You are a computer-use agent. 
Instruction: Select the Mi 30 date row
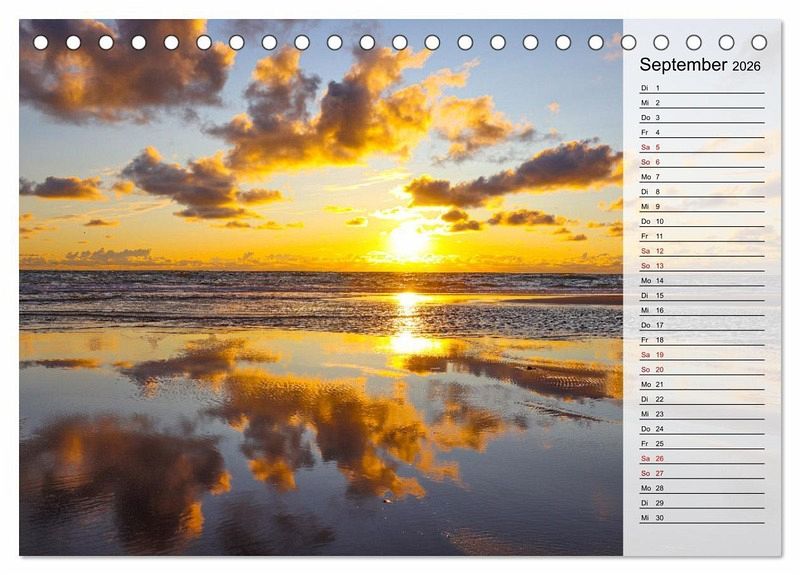[x=701, y=517]
